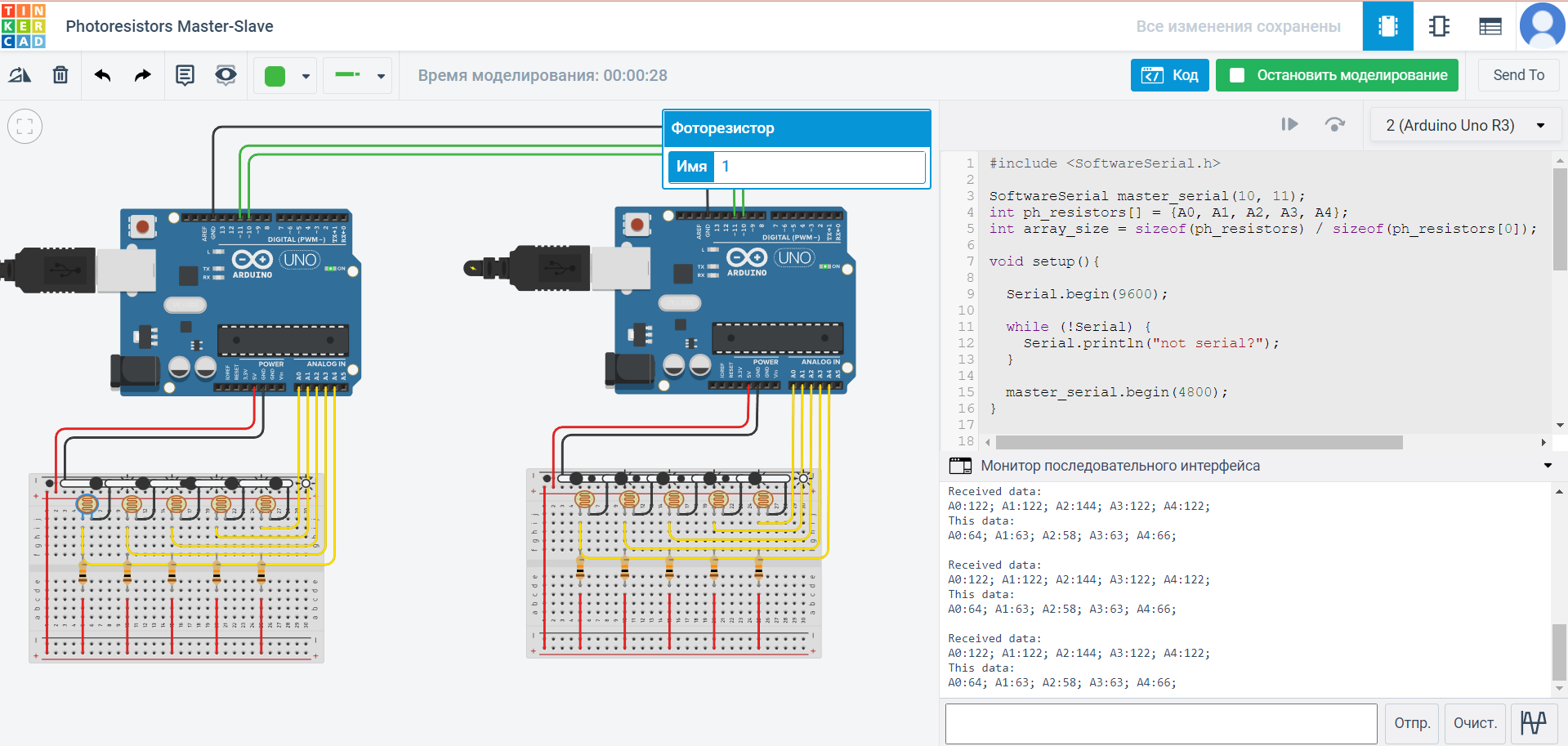Rotate the selected component
This screenshot has height=746, width=1568.
tap(20, 74)
